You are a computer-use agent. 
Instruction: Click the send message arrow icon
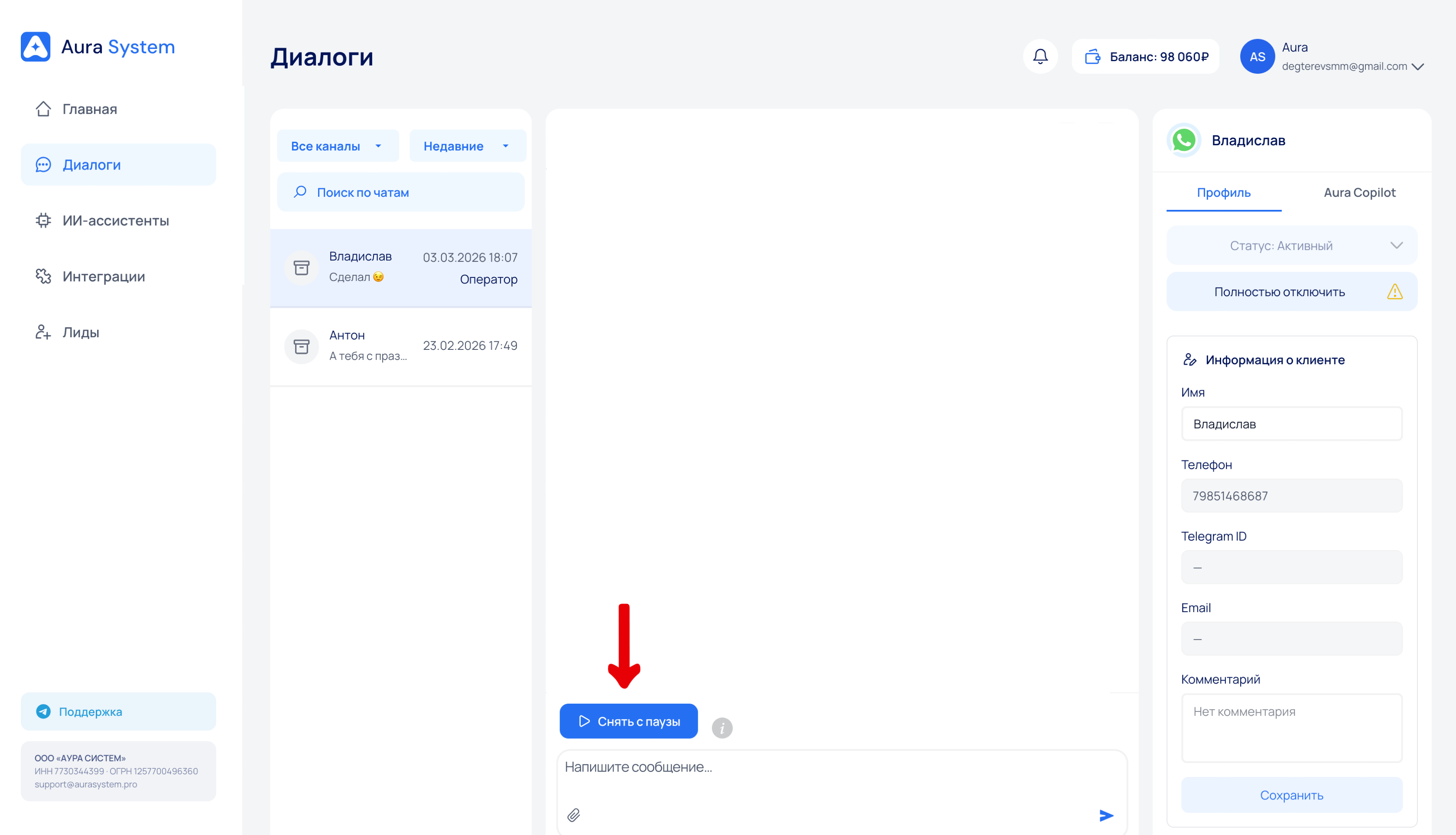1106,815
